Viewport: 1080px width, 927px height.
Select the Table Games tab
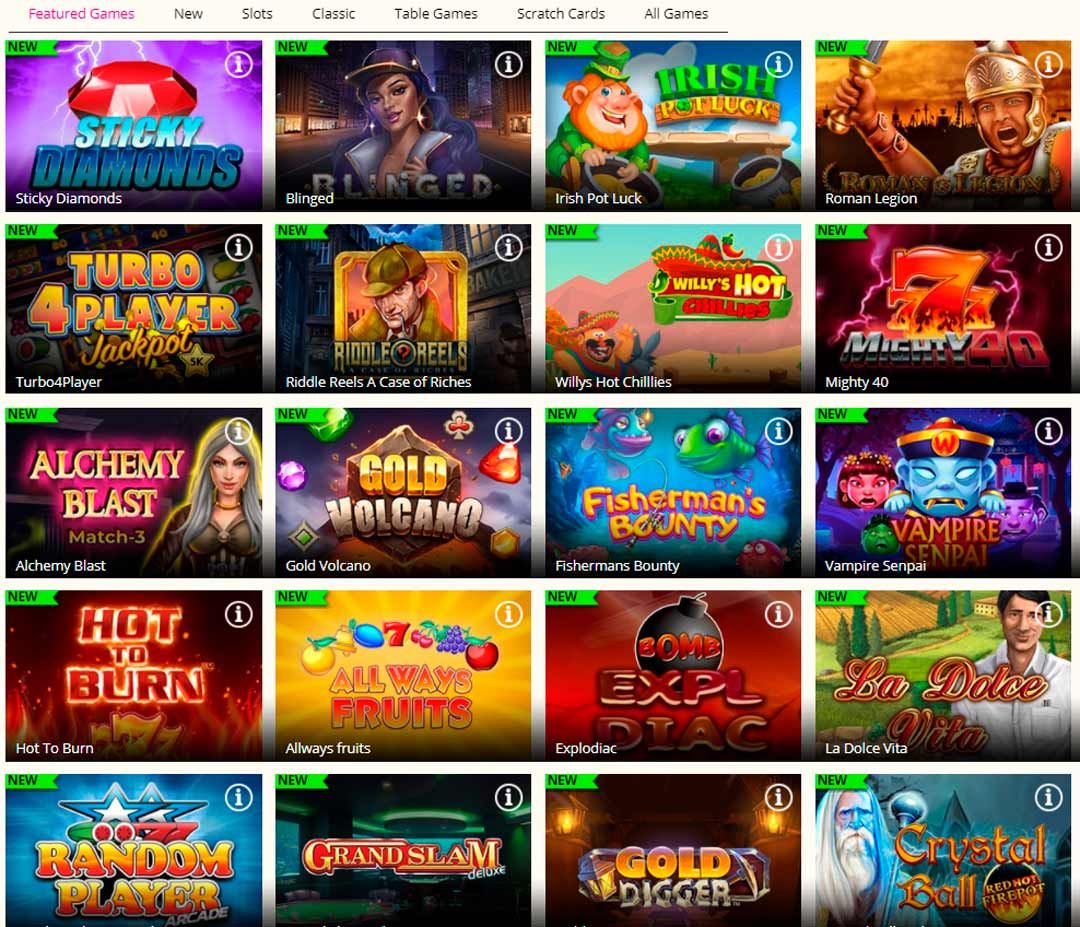[435, 14]
